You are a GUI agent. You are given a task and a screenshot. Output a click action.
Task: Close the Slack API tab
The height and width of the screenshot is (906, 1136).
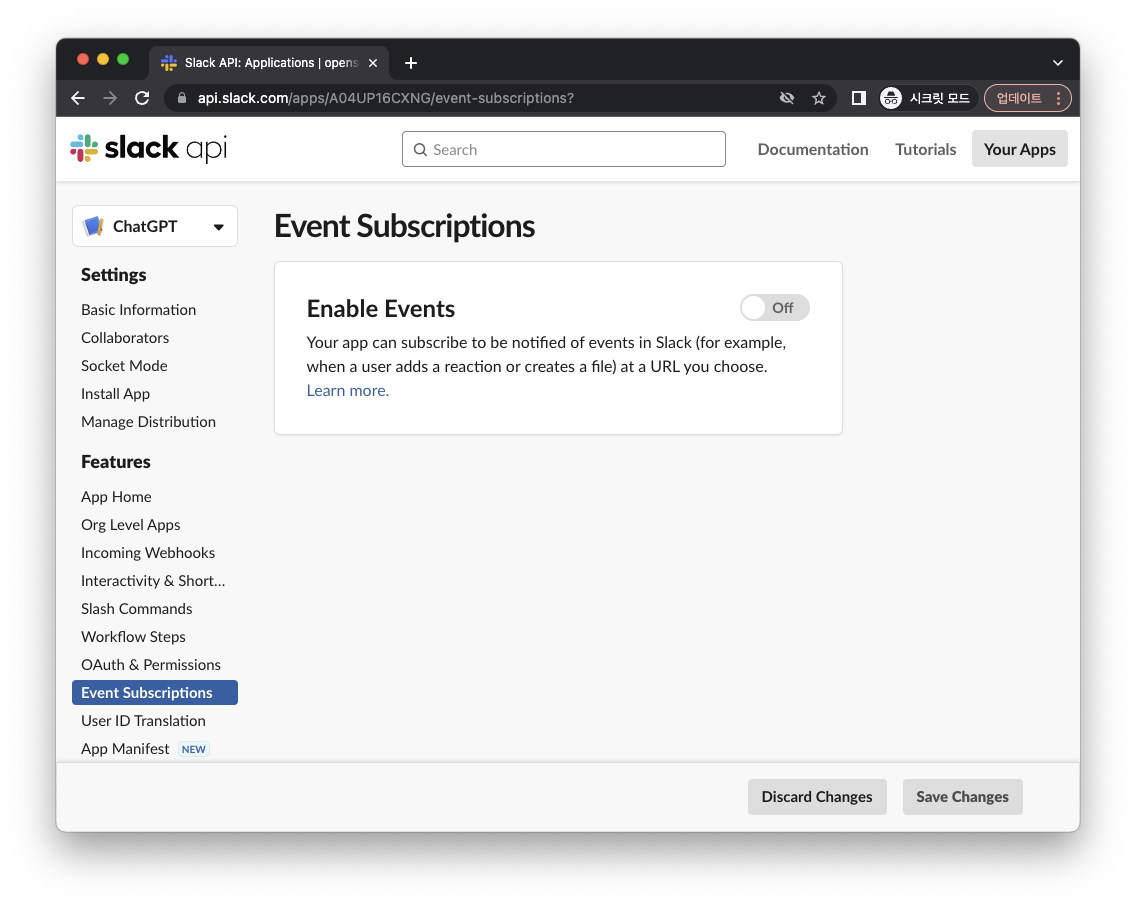(373, 63)
